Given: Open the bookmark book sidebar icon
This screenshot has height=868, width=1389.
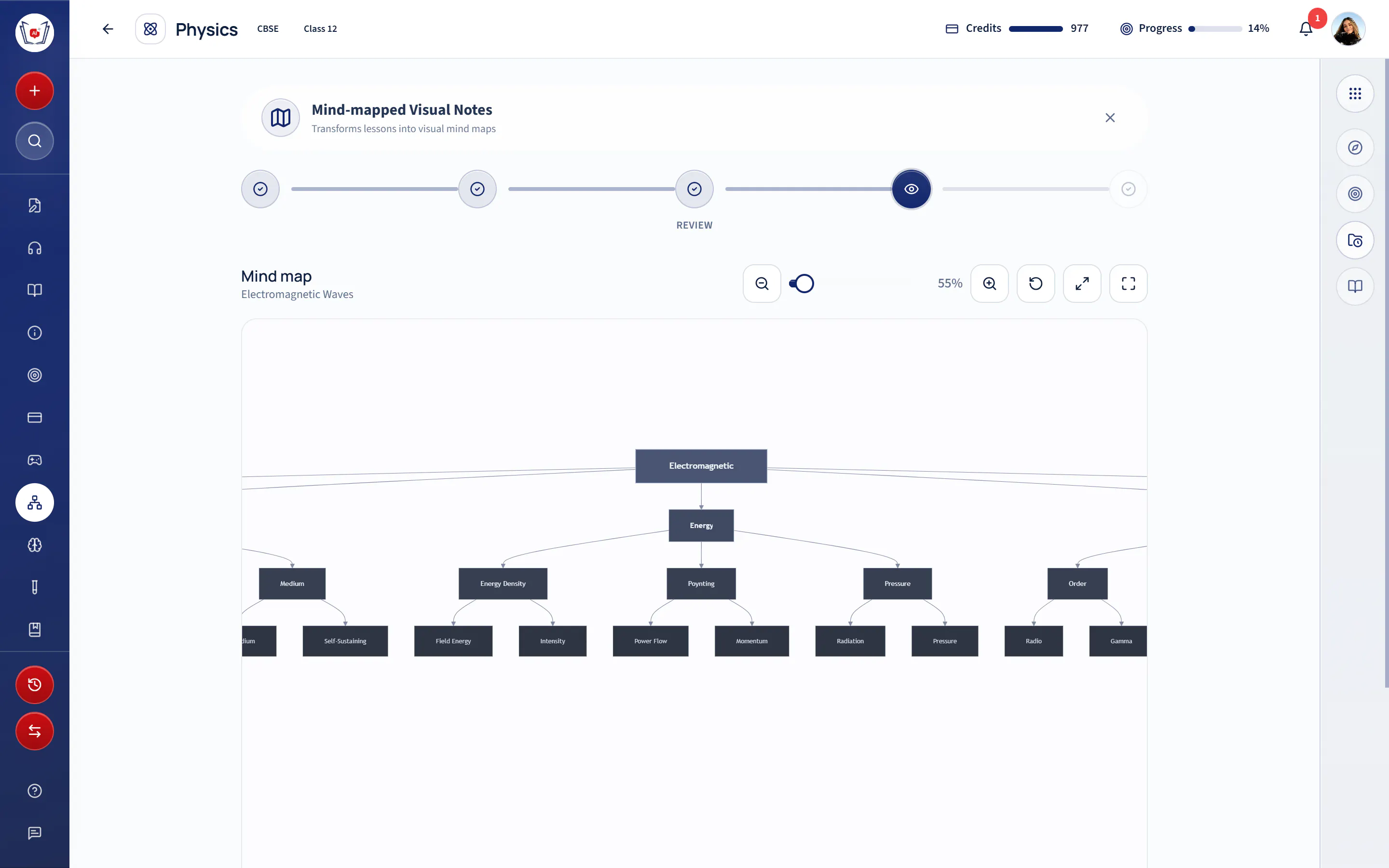Looking at the screenshot, I should point(34,630).
